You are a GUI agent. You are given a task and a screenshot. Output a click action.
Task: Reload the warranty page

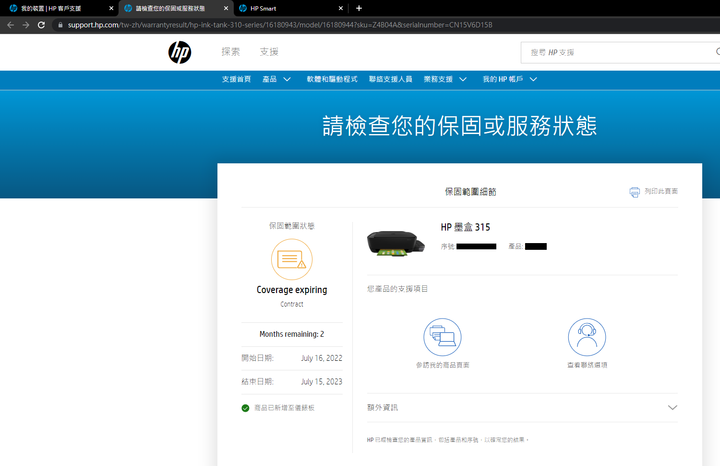pyautogui.click(x=41, y=25)
